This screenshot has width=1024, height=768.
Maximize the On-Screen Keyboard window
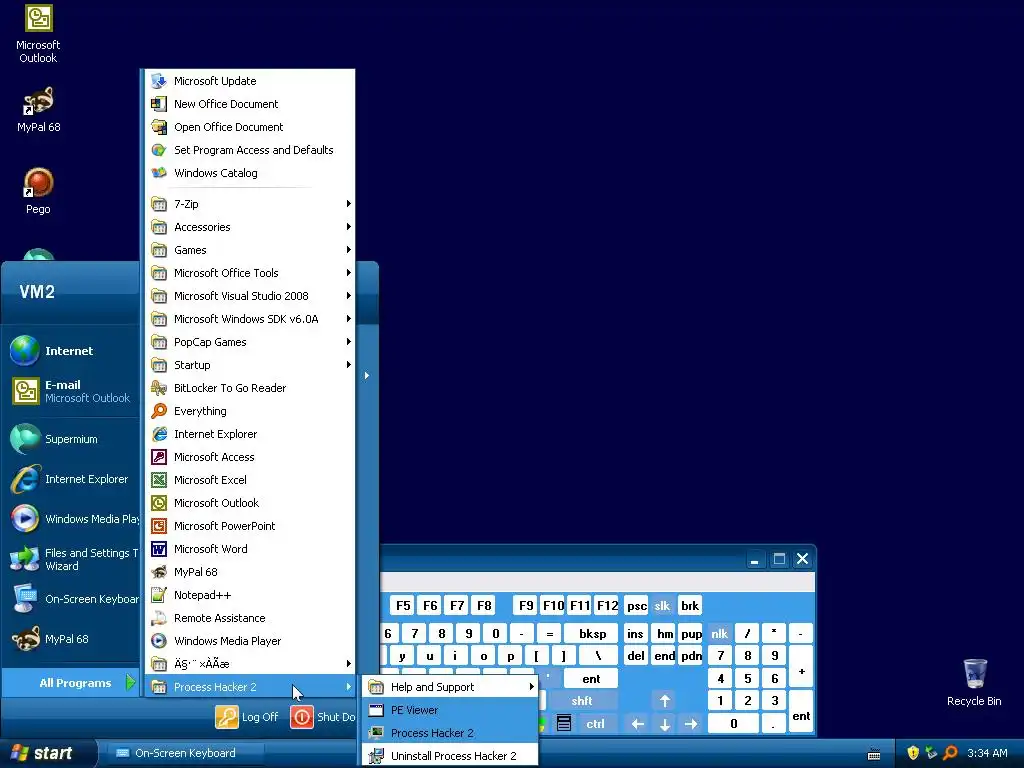pyautogui.click(x=778, y=559)
